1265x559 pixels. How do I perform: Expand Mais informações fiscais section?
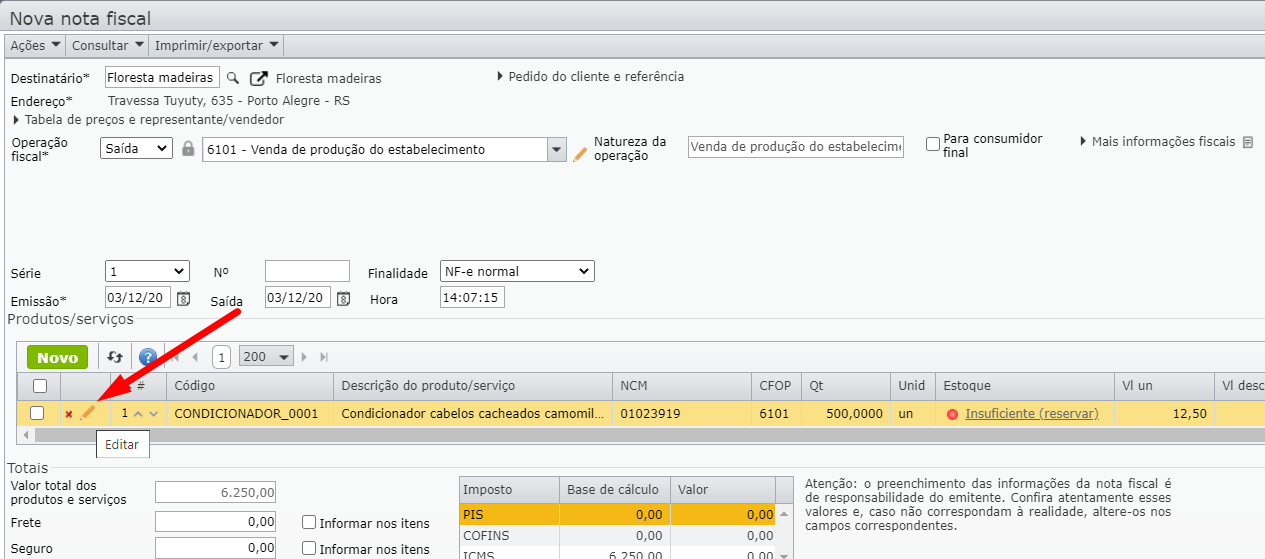tap(1157, 142)
